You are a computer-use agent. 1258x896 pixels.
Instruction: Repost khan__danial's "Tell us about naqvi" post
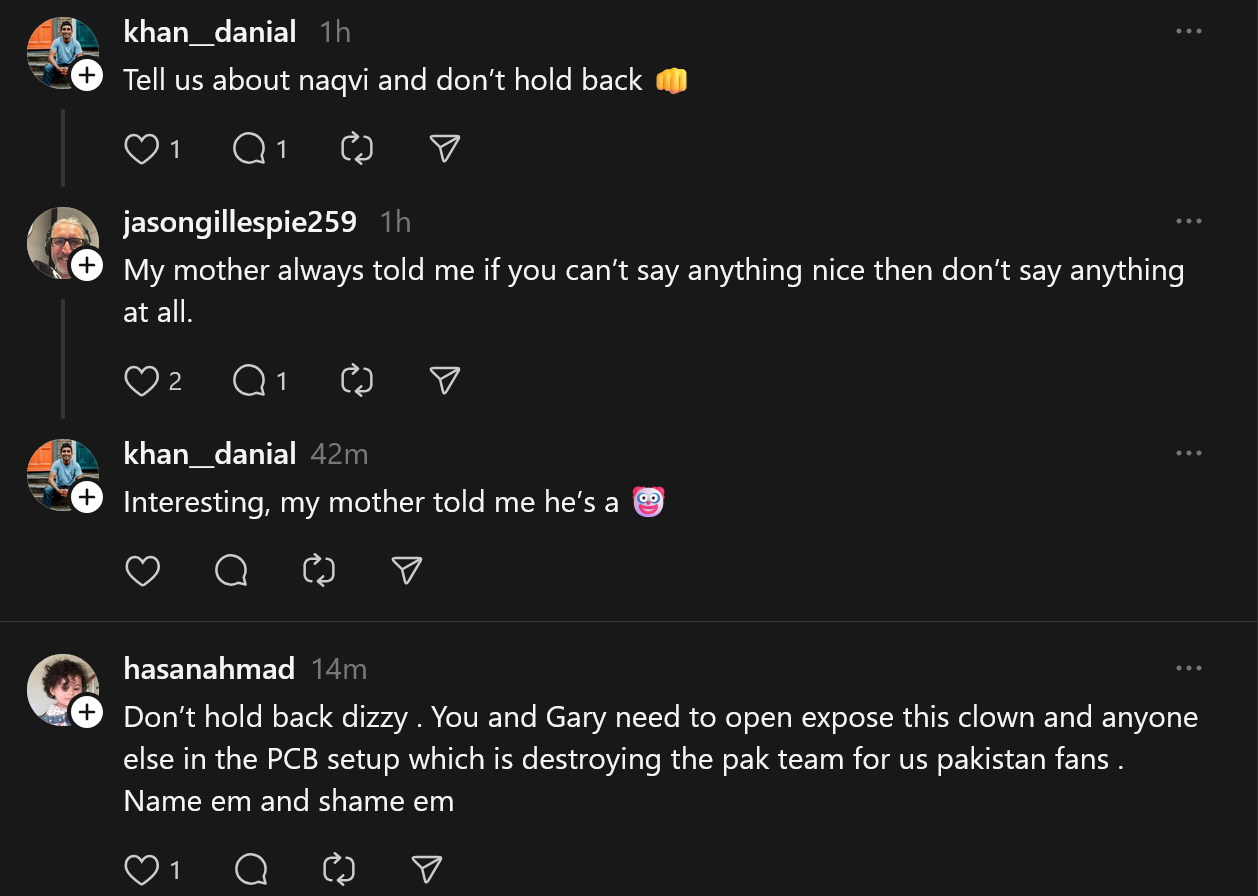tap(357, 149)
